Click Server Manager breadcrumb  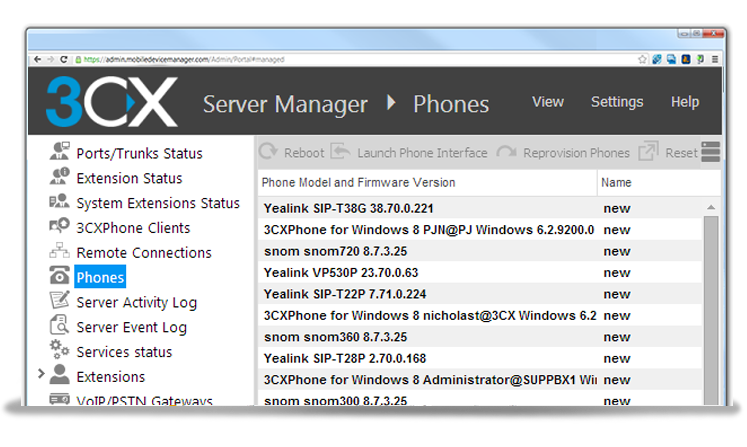285,104
